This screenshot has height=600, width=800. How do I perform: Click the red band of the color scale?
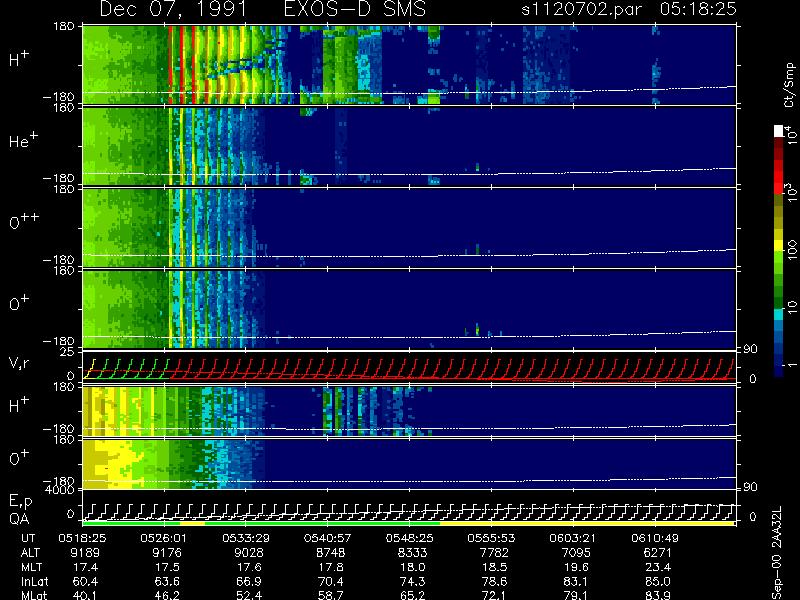click(x=779, y=175)
